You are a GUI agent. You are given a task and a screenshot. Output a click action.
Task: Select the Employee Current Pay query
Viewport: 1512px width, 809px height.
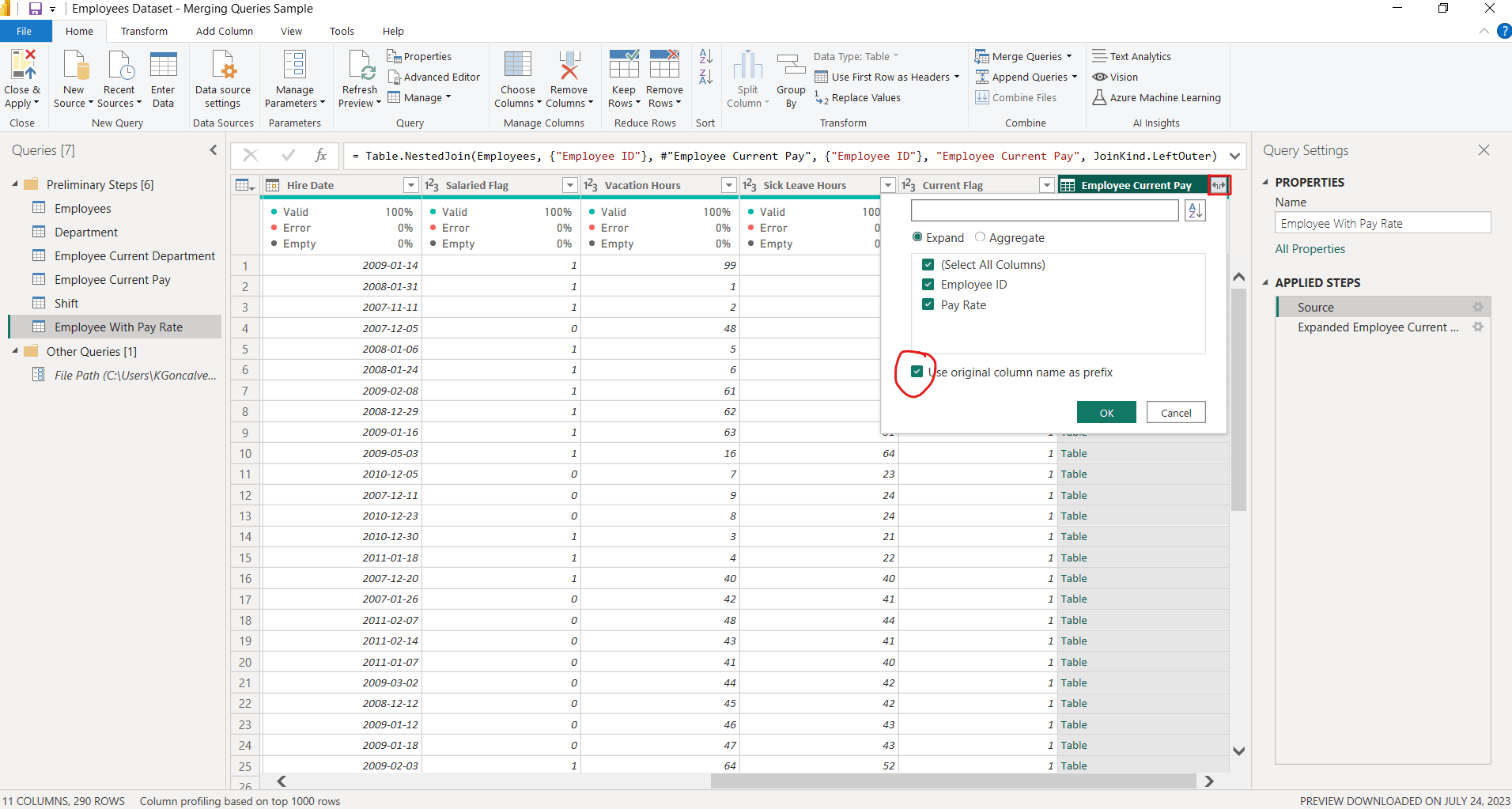(112, 279)
